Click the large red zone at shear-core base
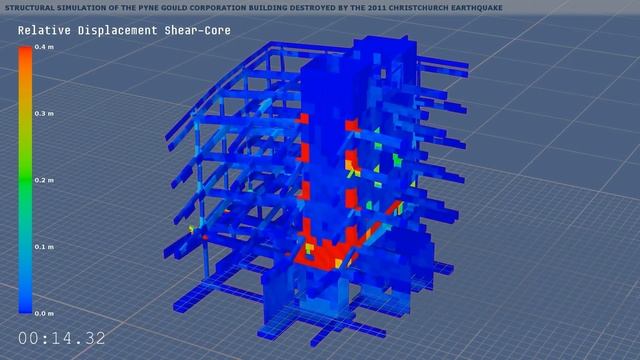This screenshot has width=640, height=360. coord(327,255)
